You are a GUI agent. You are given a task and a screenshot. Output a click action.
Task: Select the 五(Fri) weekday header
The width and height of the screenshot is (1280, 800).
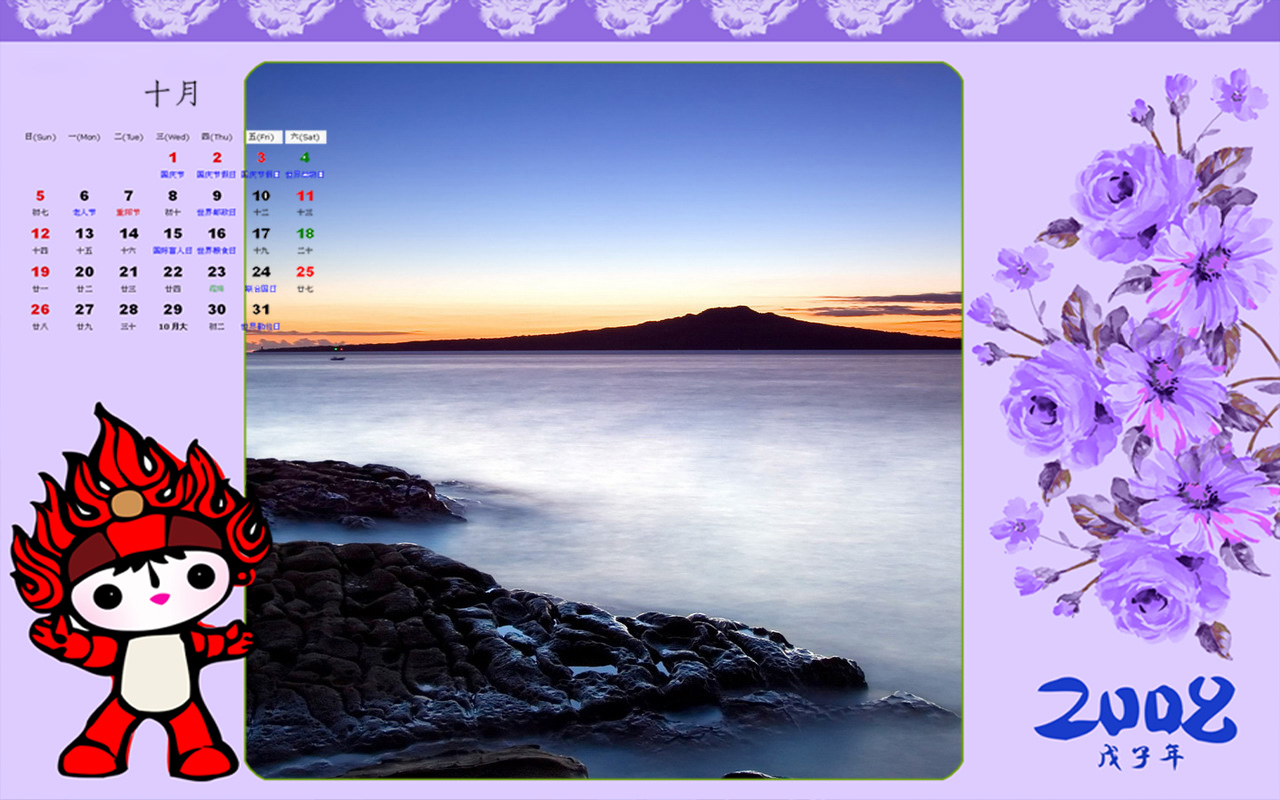[263, 137]
